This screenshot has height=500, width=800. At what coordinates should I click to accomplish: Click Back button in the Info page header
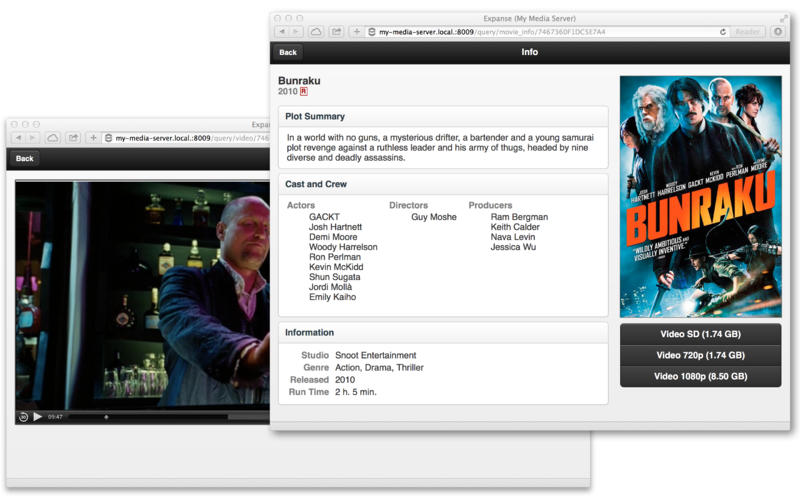288,52
